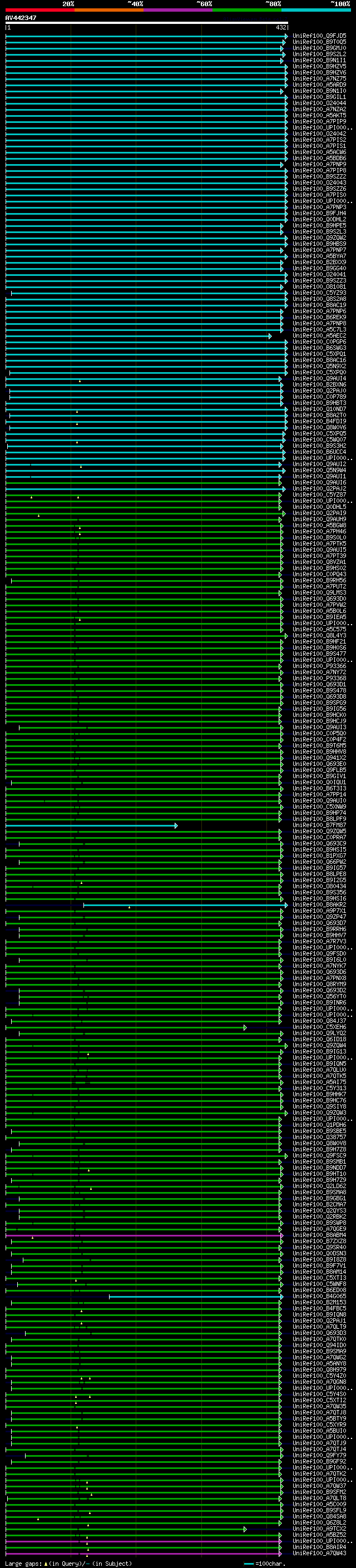Select the query name AV442347
Image resolution: width=356 pixels, height=1568 pixels.
(21, 18)
